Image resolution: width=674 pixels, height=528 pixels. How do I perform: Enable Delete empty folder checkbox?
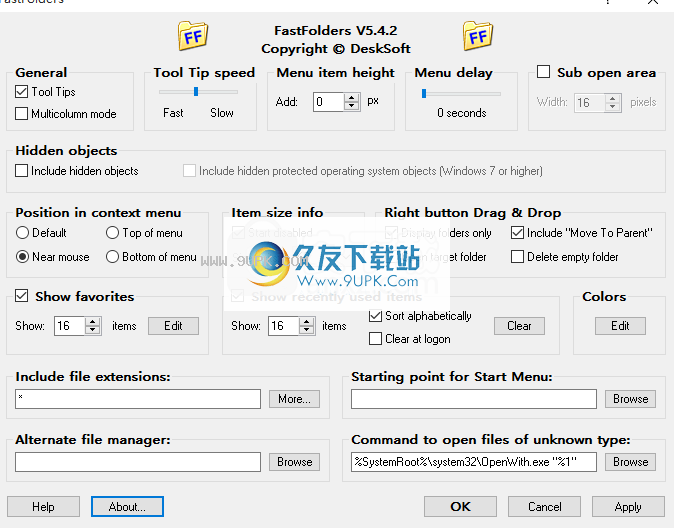518,257
